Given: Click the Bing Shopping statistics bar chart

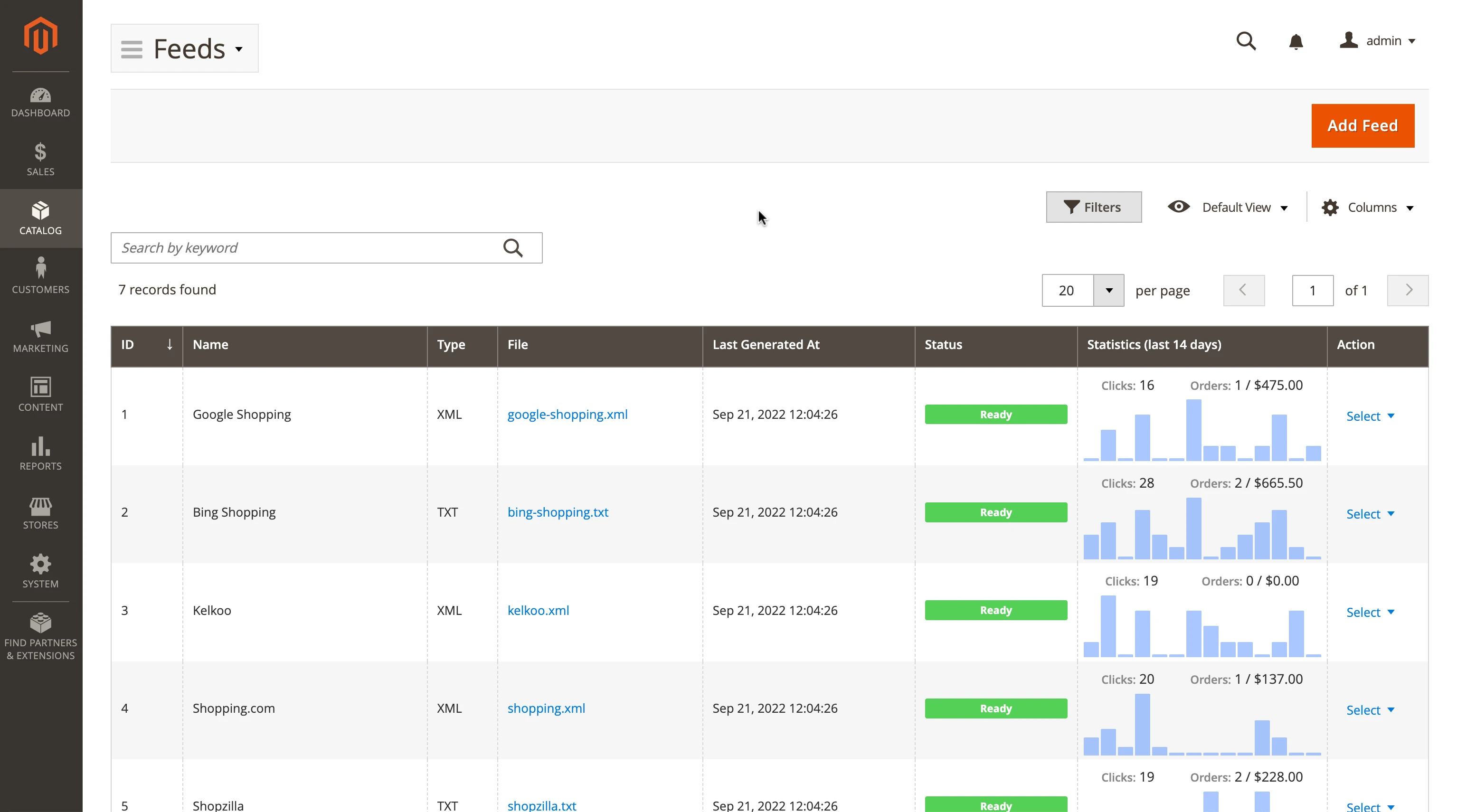Looking at the screenshot, I should click(1202, 528).
